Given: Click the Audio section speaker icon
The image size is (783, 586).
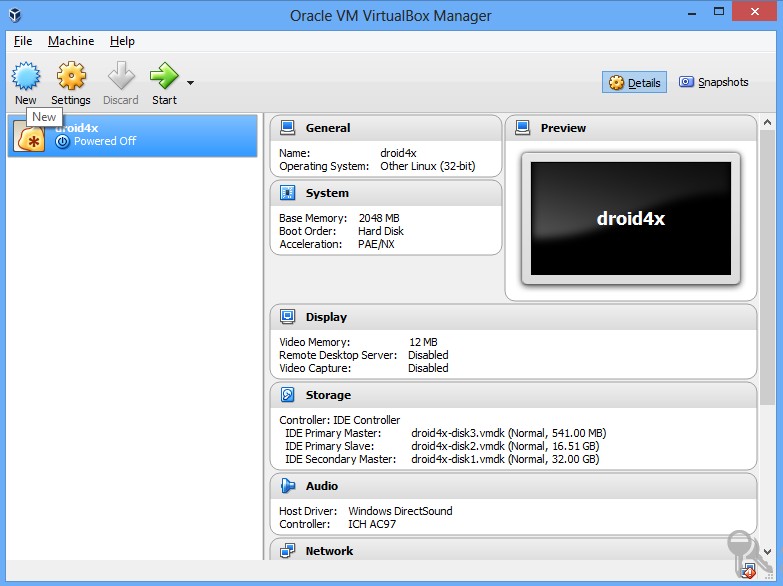Looking at the screenshot, I should tap(288, 486).
